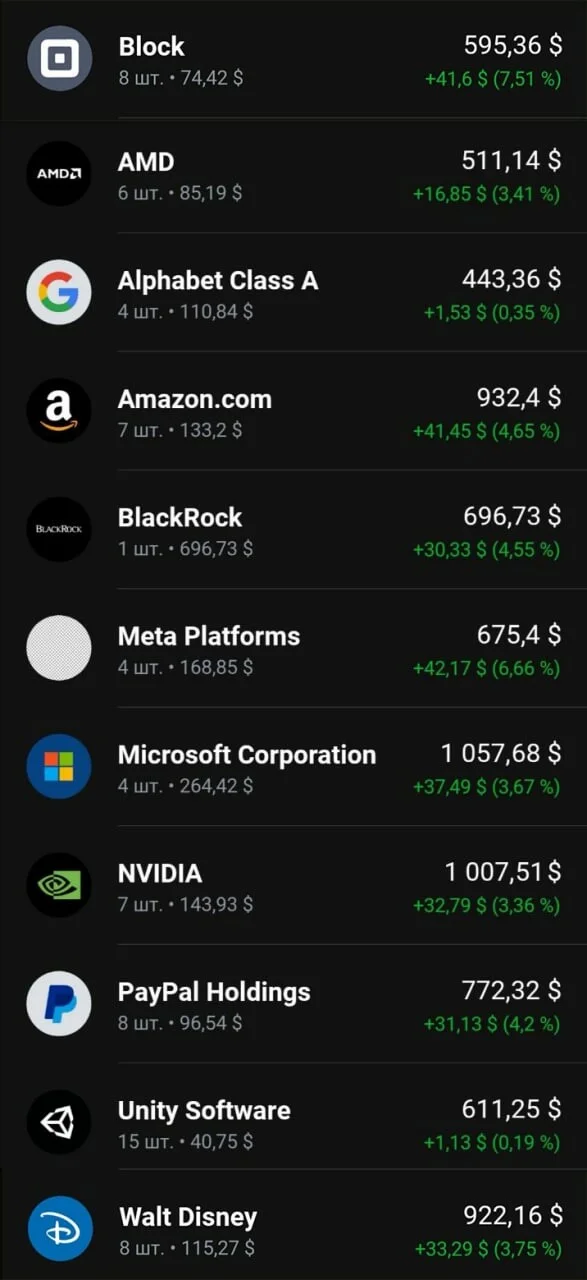The width and height of the screenshot is (587, 1280).
Task: Tap the Meta Platforms placeholder logo
Action: 59,648
